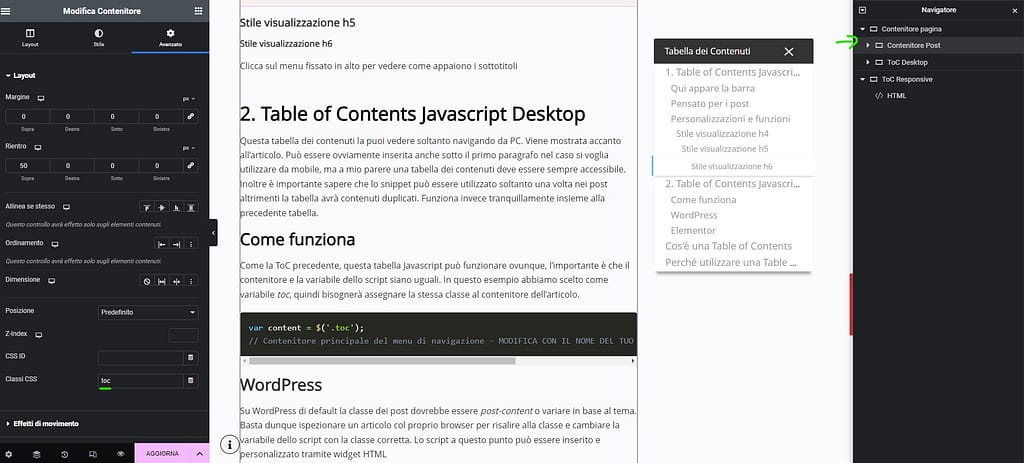This screenshot has height=463, width=1024.
Task: Open page settings gear in footer
Action: click(x=9, y=454)
